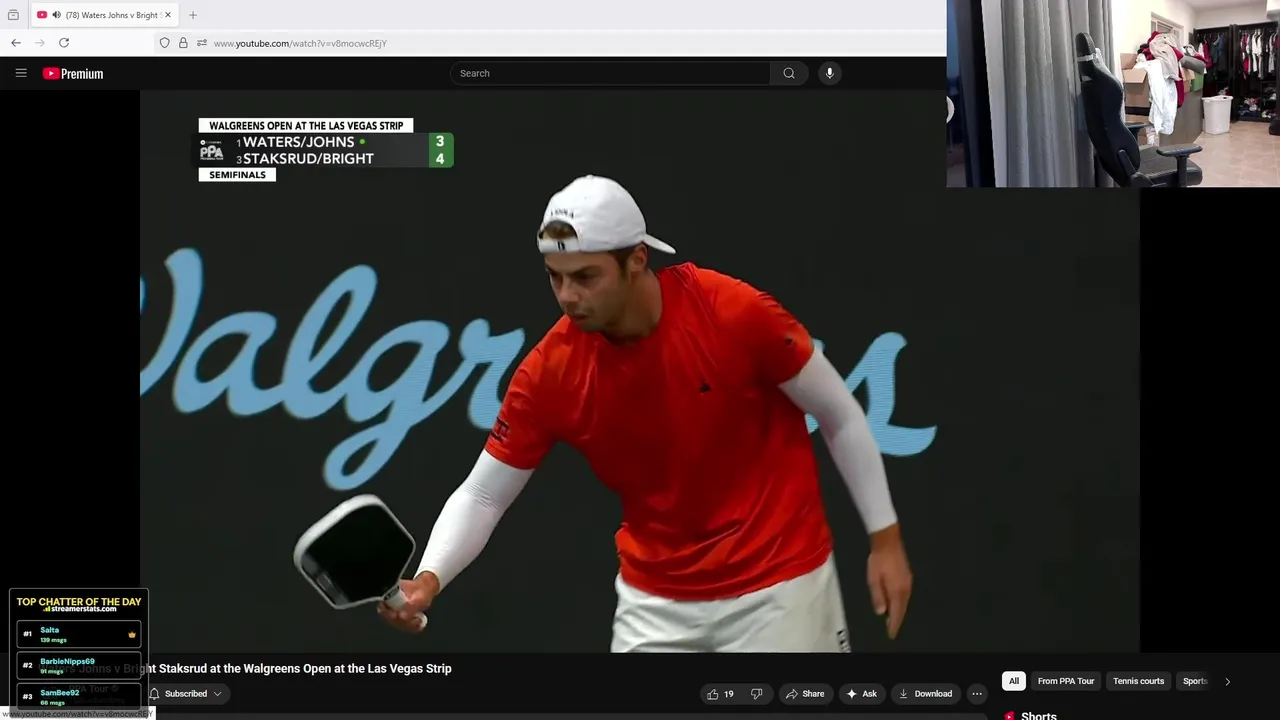The width and height of the screenshot is (1280, 720).
Task: Open more actions three-dot menu
Action: coord(977,694)
